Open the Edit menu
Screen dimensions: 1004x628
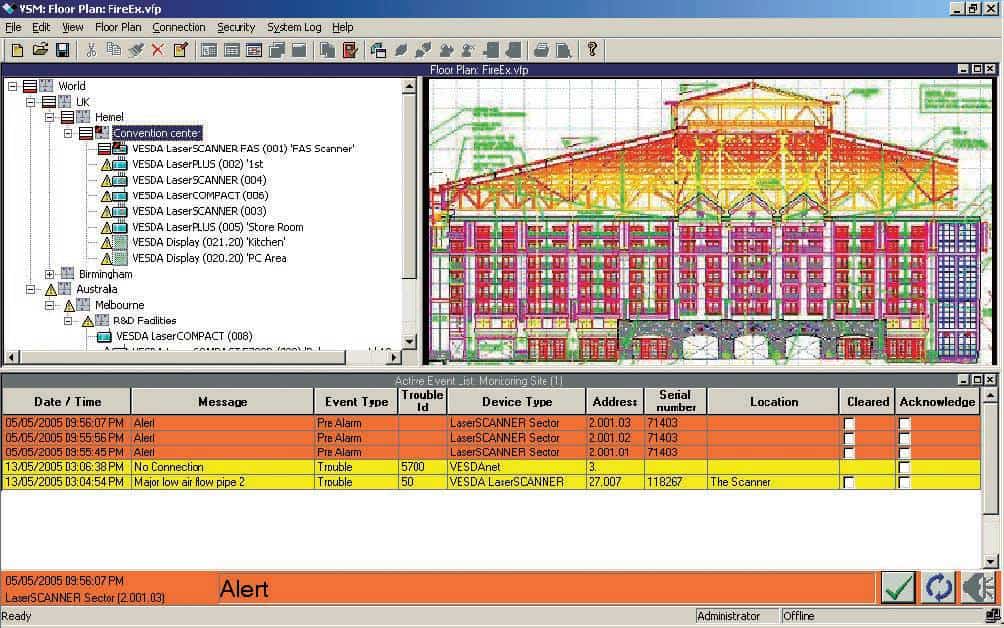(41, 28)
